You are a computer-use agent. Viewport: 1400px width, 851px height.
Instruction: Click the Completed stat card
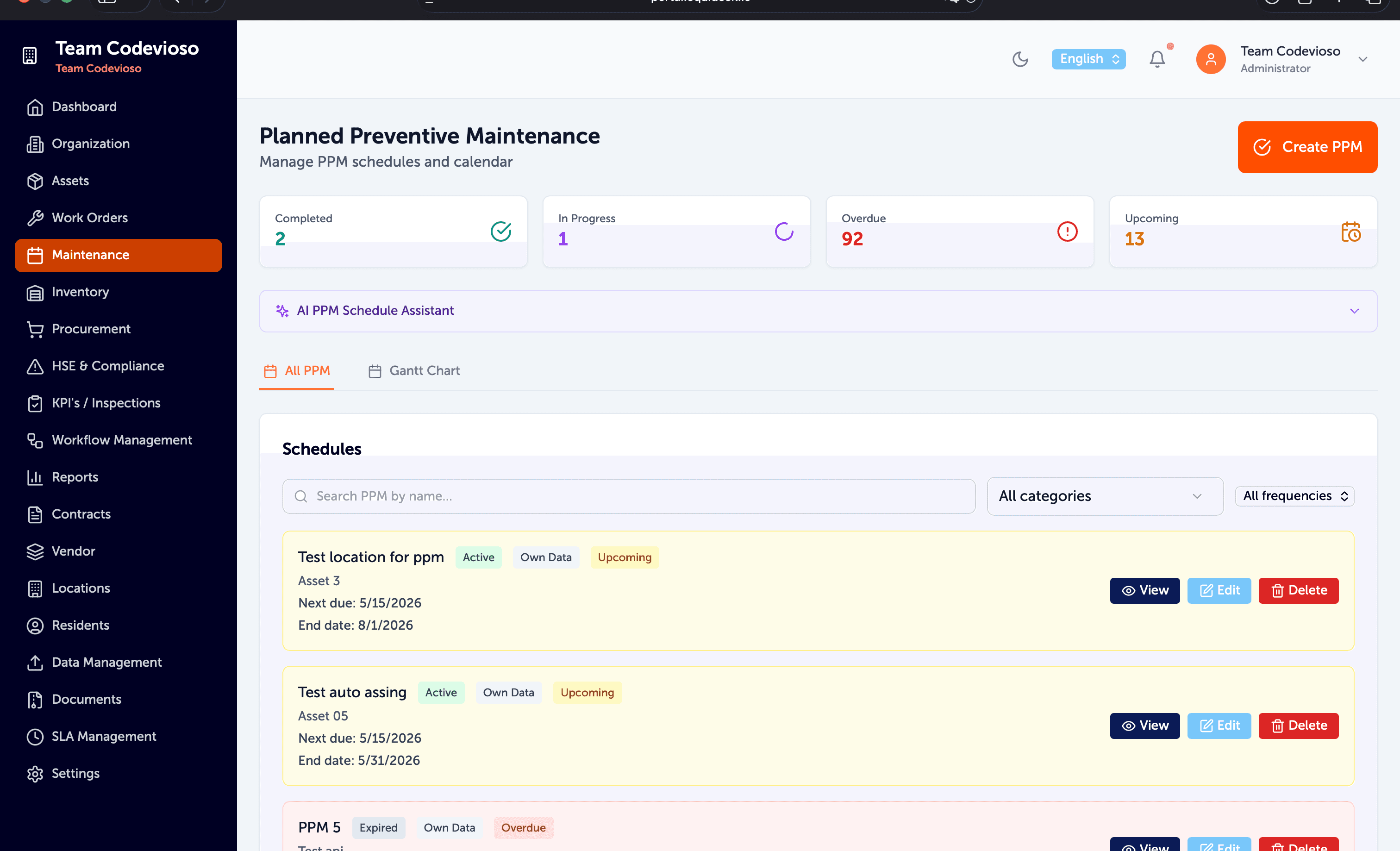pos(393,231)
